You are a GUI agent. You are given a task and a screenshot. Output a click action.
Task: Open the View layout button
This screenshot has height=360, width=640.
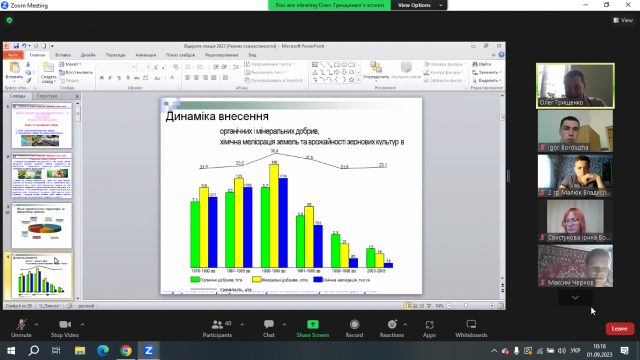tap(623, 20)
